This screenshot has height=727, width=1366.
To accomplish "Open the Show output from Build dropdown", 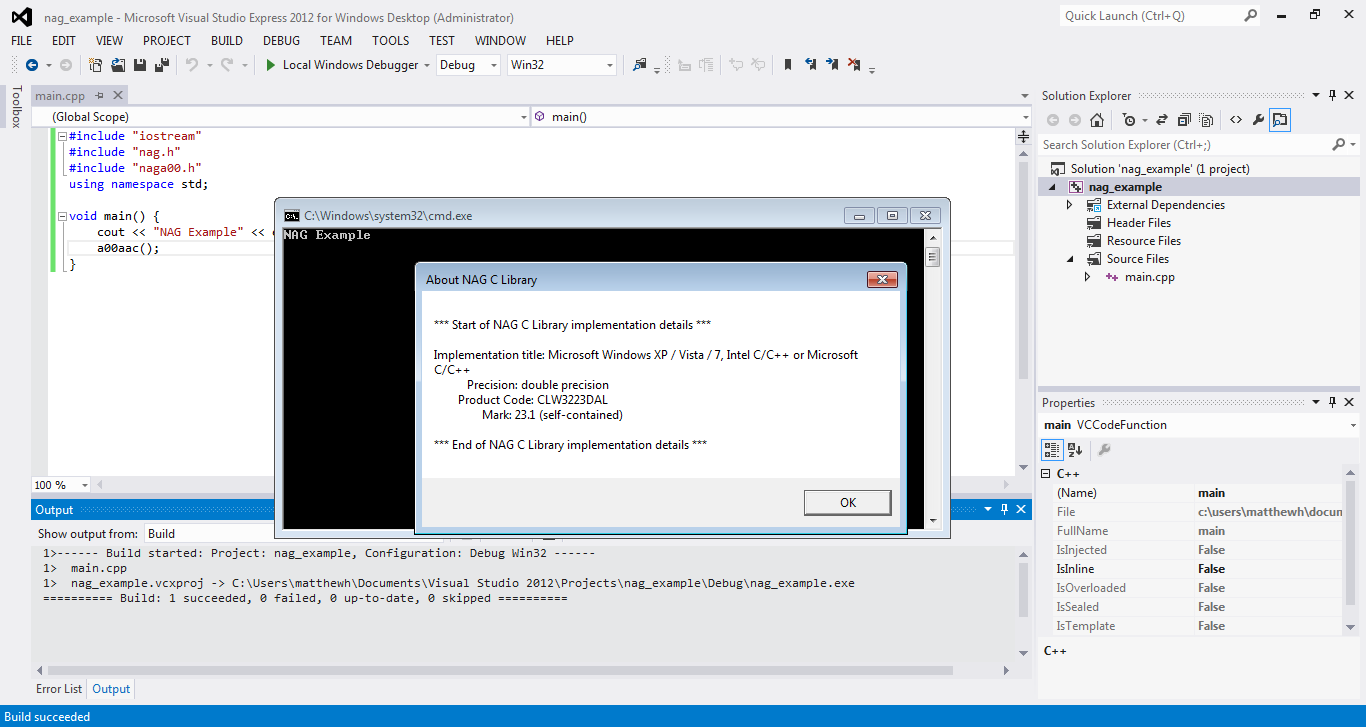I will click(x=210, y=534).
